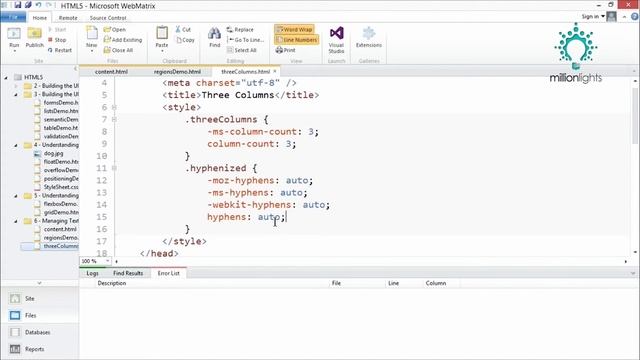640x360 pixels.
Task: Open the Reports workspace
Action: coord(40,349)
